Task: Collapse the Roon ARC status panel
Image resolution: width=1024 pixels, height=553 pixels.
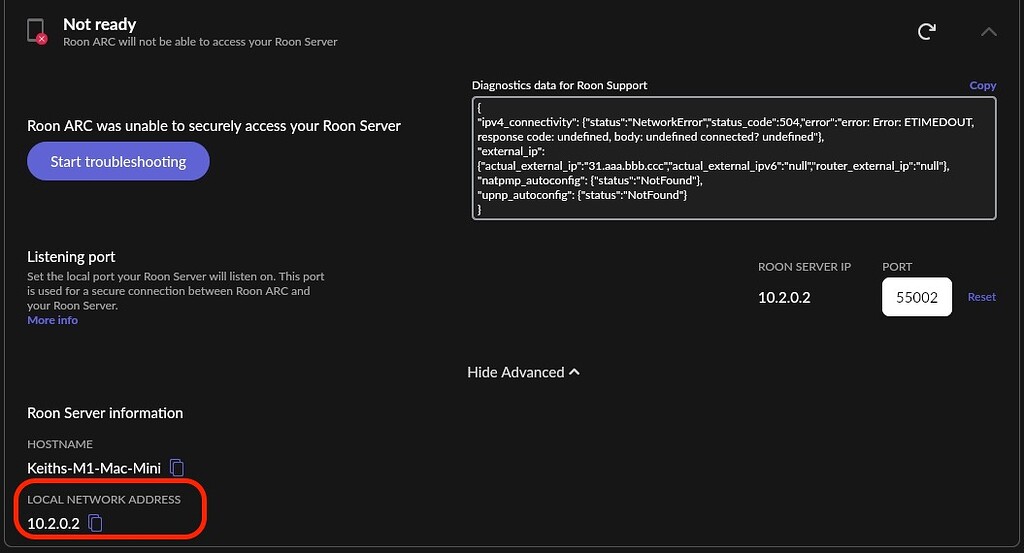Action: [988, 32]
